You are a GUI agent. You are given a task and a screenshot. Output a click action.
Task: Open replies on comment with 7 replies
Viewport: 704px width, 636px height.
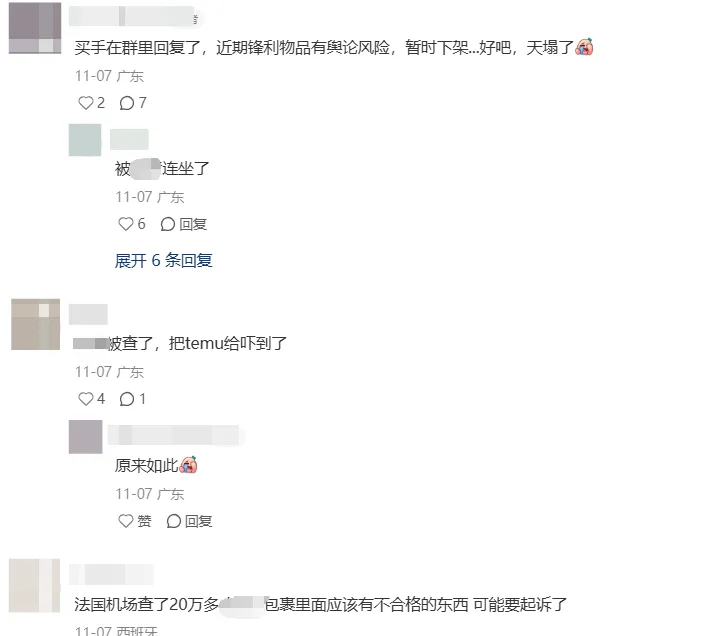click(133, 103)
